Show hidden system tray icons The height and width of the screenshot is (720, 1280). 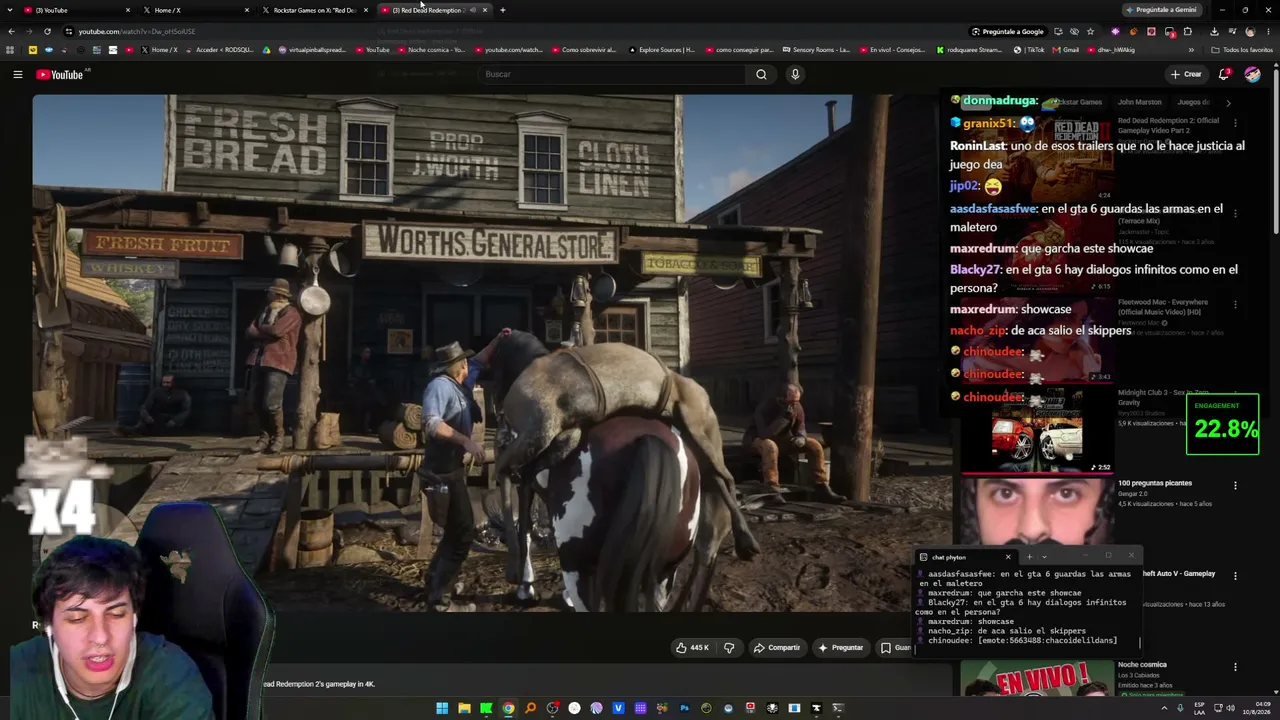[x=1165, y=708]
